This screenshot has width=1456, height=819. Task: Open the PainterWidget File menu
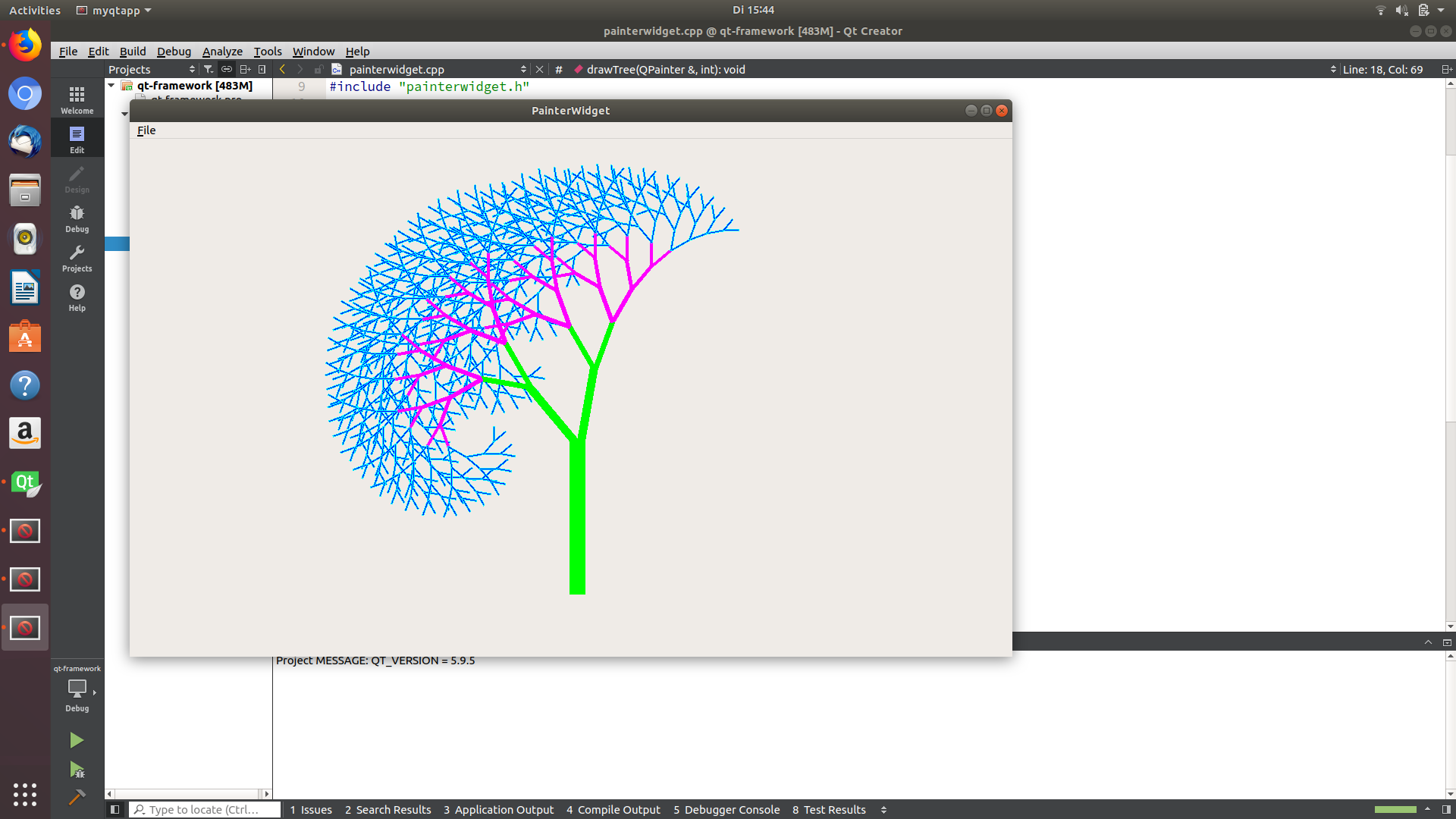[146, 130]
